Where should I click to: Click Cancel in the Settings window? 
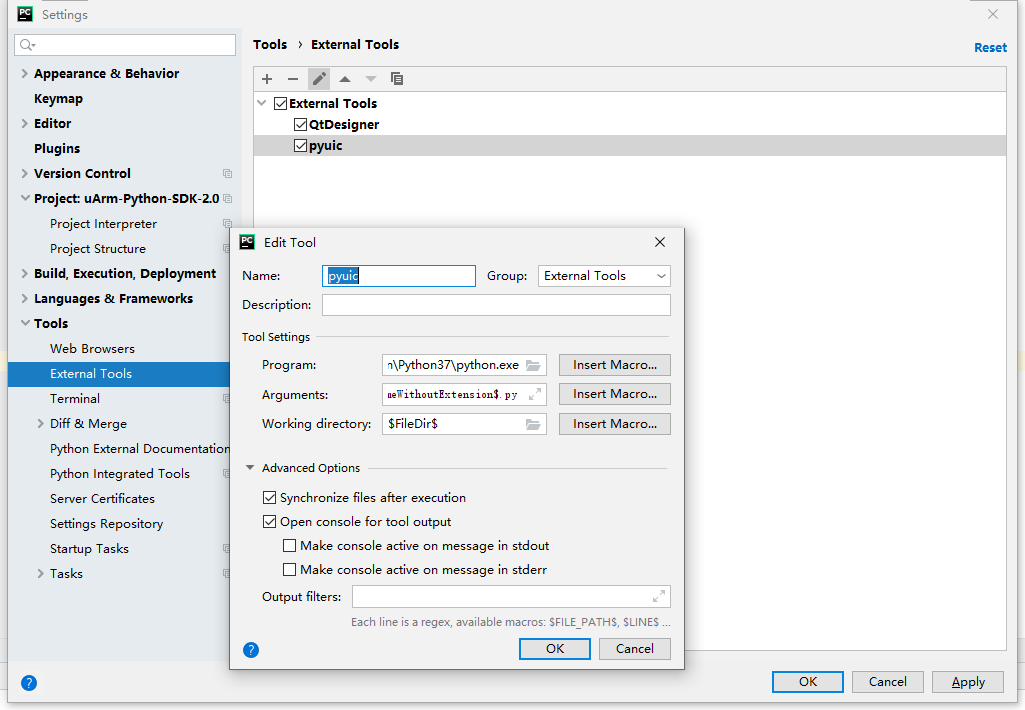coord(888,682)
